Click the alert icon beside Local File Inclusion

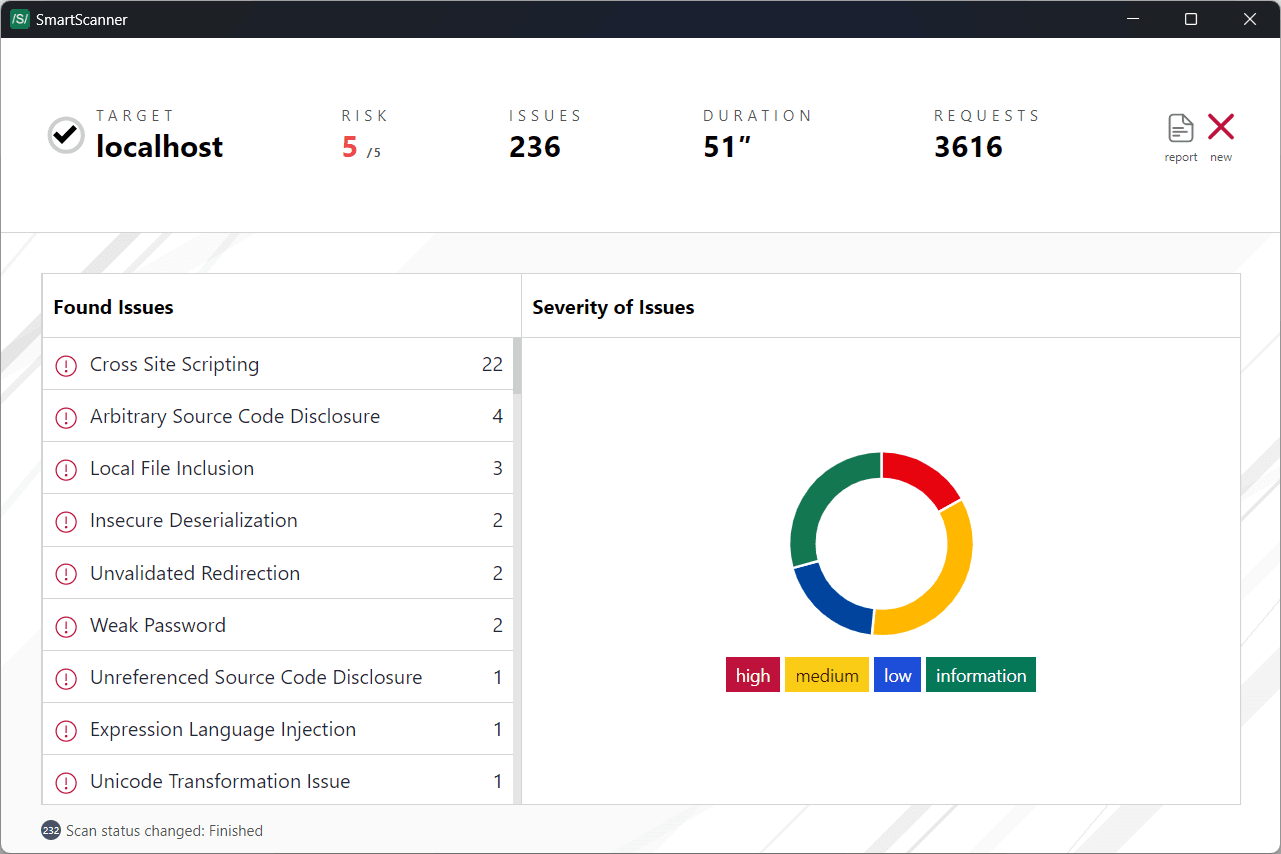click(x=66, y=469)
